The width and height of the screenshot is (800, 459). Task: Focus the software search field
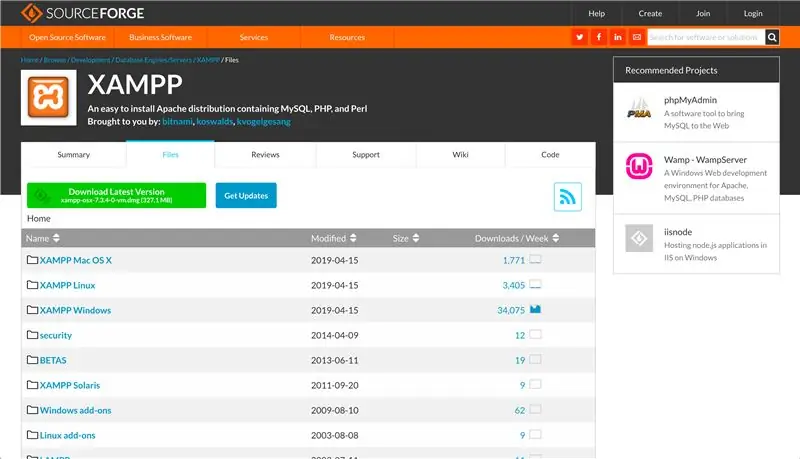(706, 37)
